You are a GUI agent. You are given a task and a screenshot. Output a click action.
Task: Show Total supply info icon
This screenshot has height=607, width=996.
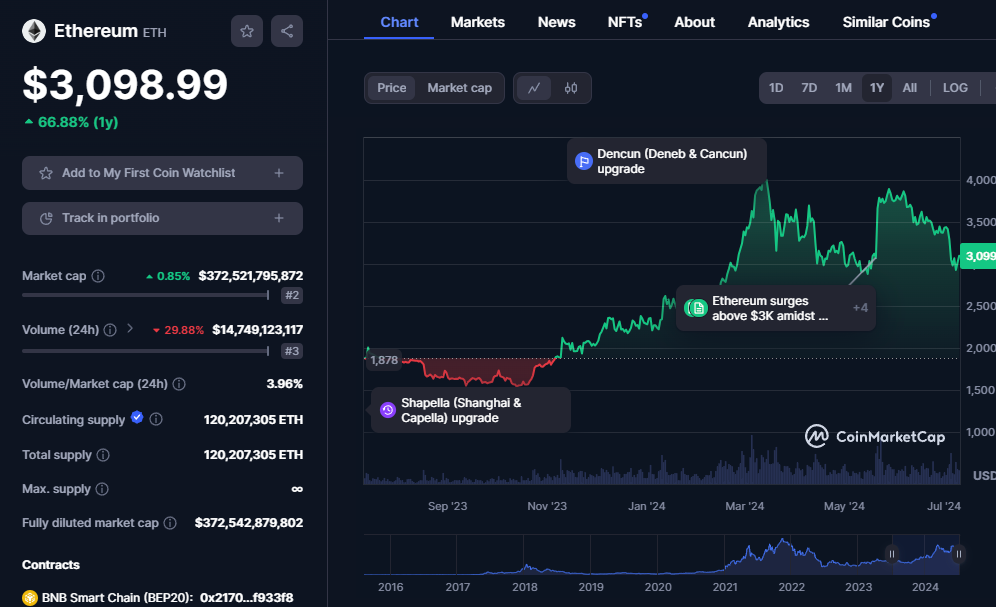pos(103,455)
